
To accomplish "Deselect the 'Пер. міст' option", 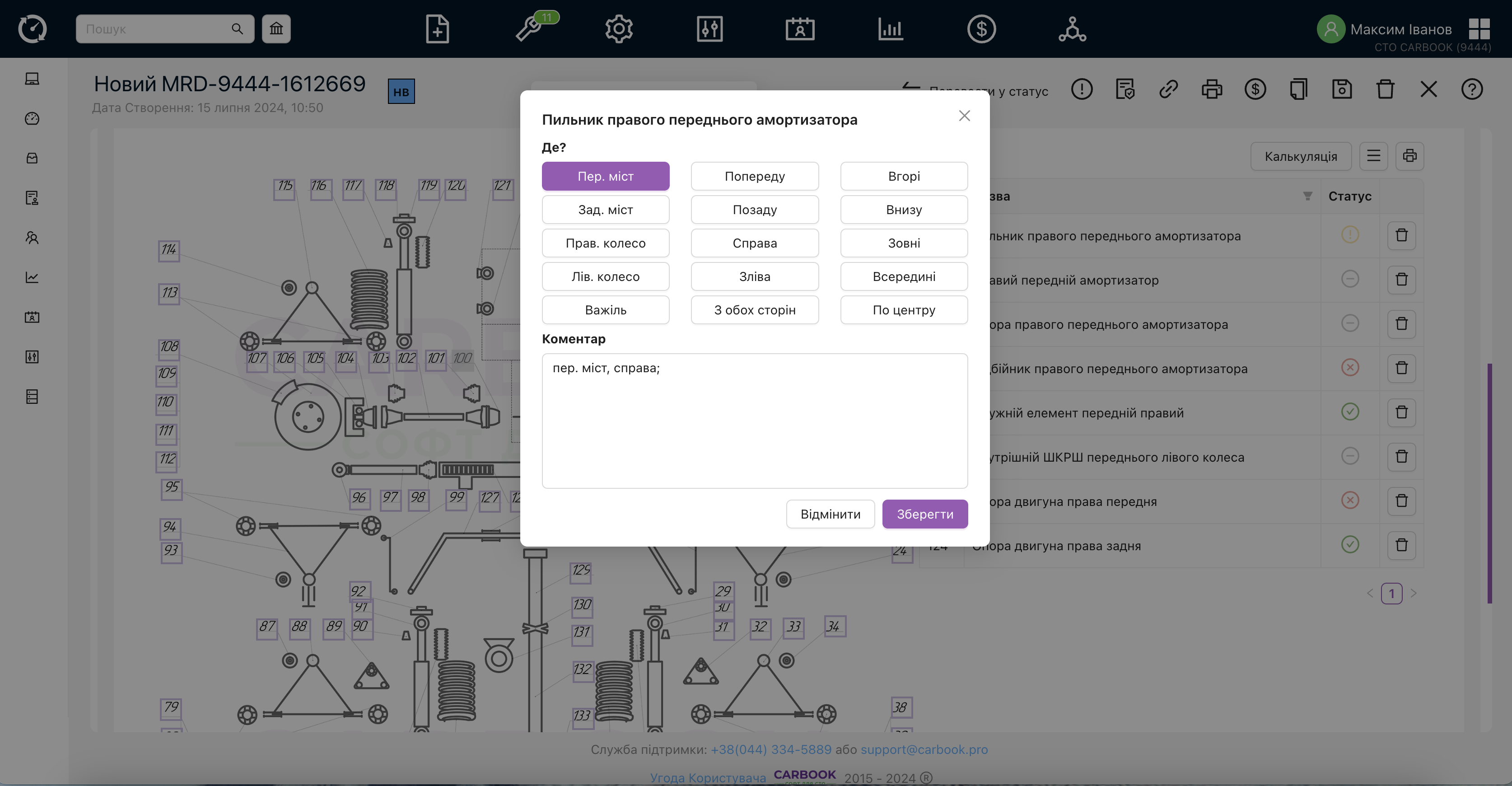I will point(605,176).
